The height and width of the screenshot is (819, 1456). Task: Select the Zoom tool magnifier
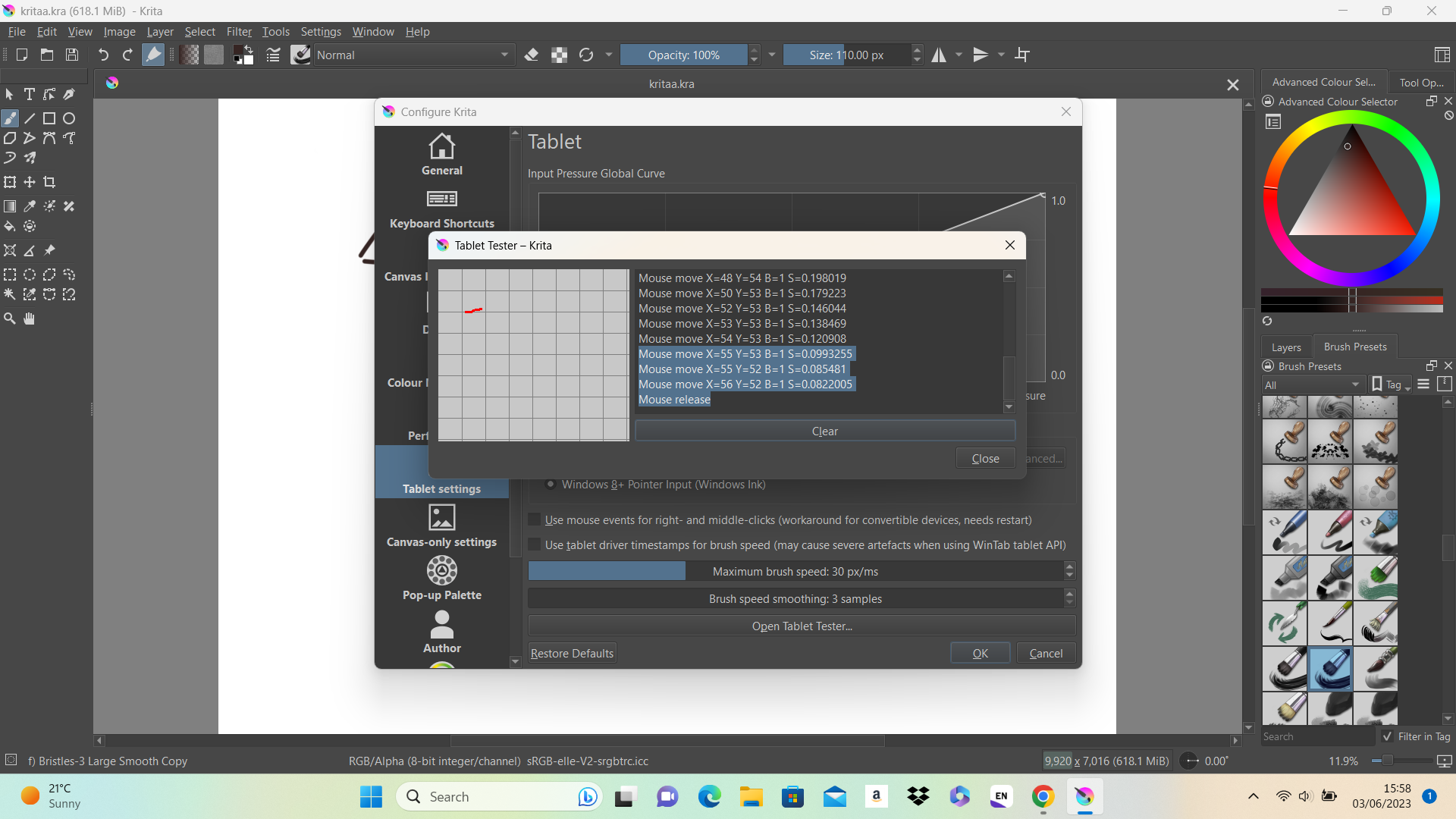tap(10, 318)
